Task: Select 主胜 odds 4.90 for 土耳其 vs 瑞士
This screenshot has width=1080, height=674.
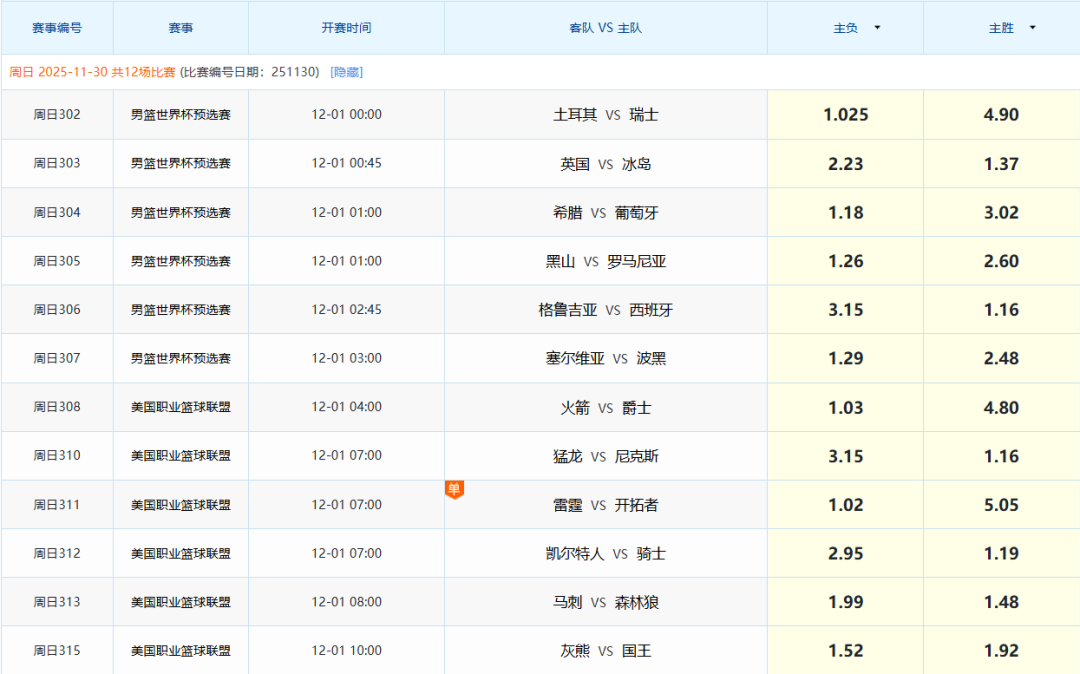Action: (x=1001, y=114)
